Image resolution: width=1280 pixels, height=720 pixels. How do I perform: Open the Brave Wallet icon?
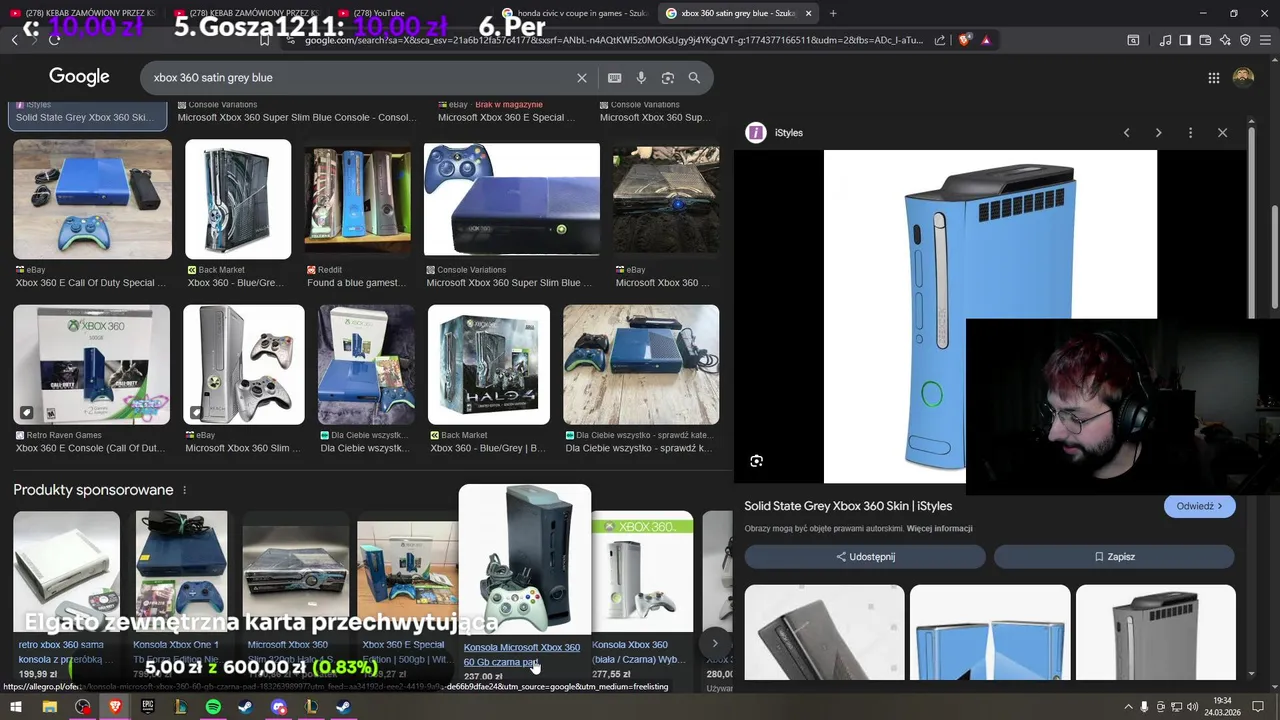pyautogui.click(x=1205, y=40)
